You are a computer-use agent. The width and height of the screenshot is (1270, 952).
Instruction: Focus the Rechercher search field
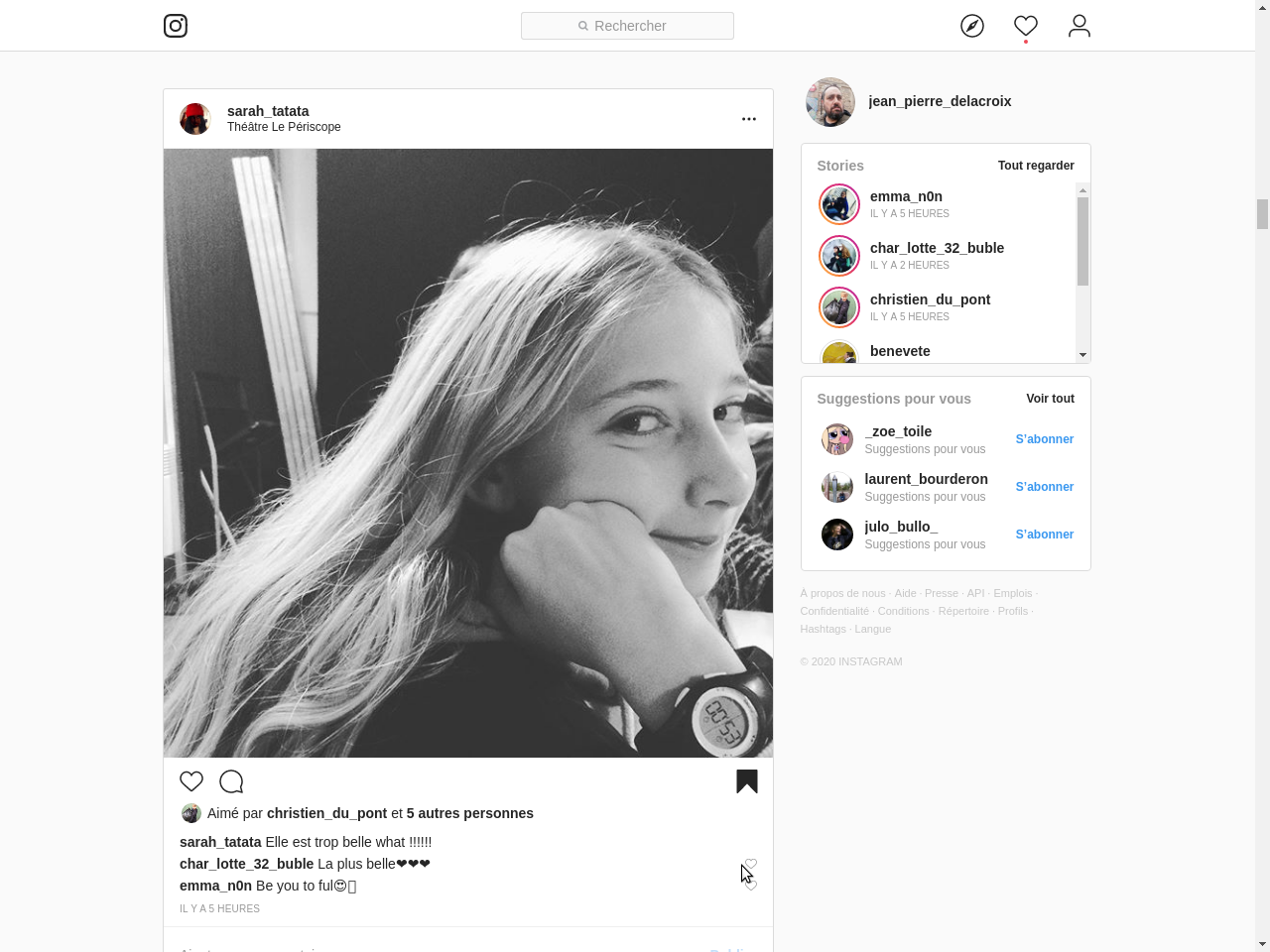(x=627, y=26)
